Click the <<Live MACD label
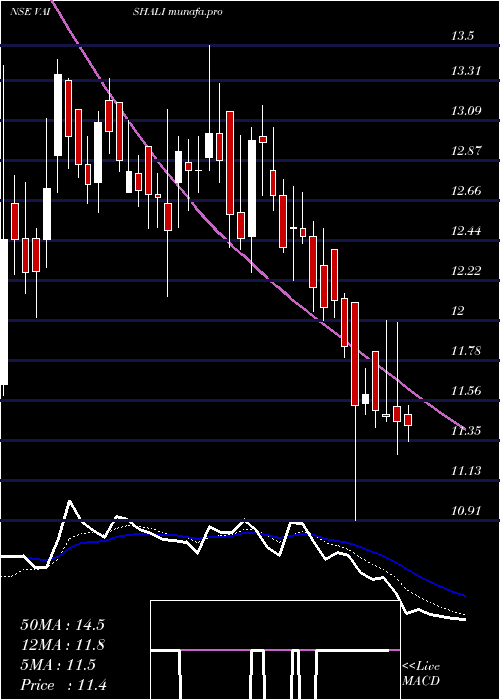Viewport: 500px width, 700px height. (x=421, y=674)
